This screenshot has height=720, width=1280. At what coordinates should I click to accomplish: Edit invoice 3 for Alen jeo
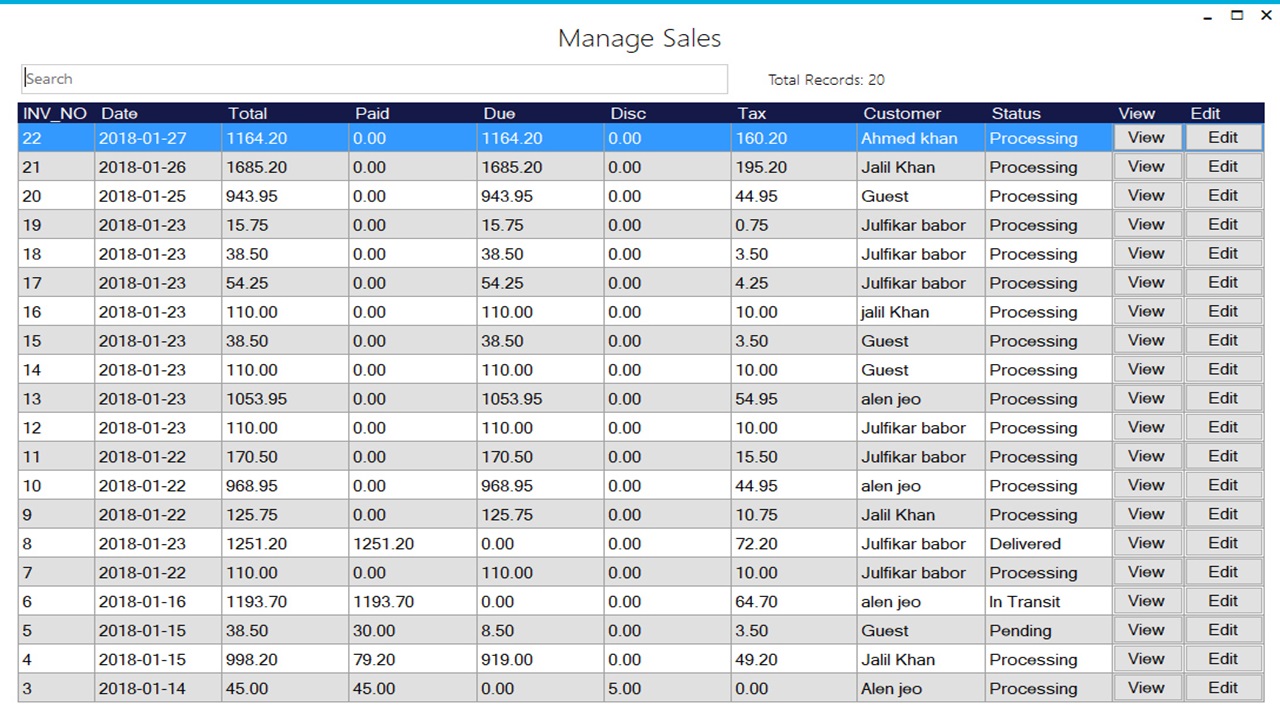[x=1224, y=688]
